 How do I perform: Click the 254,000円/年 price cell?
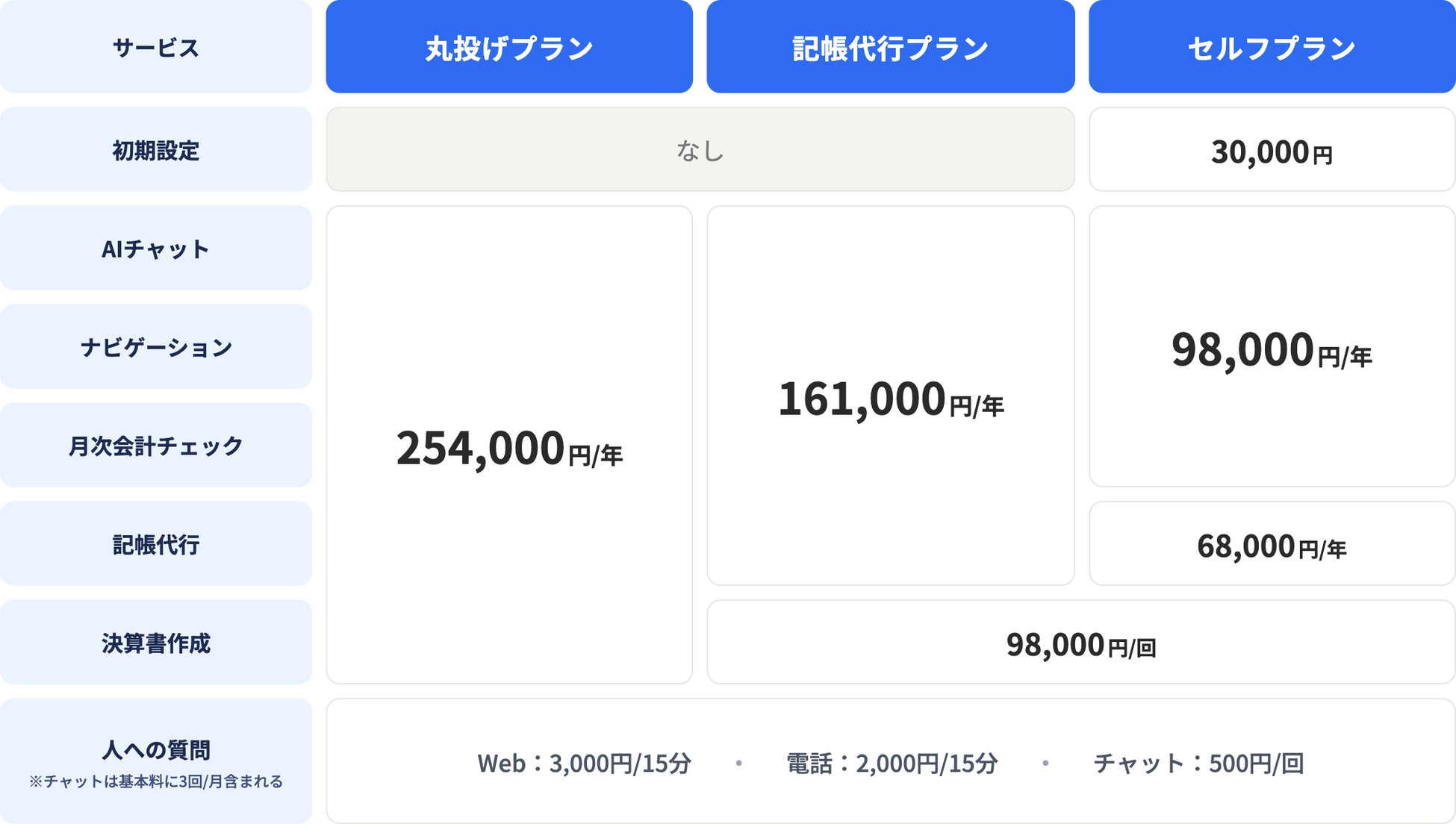pyautogui.click(x=509, y=445)
